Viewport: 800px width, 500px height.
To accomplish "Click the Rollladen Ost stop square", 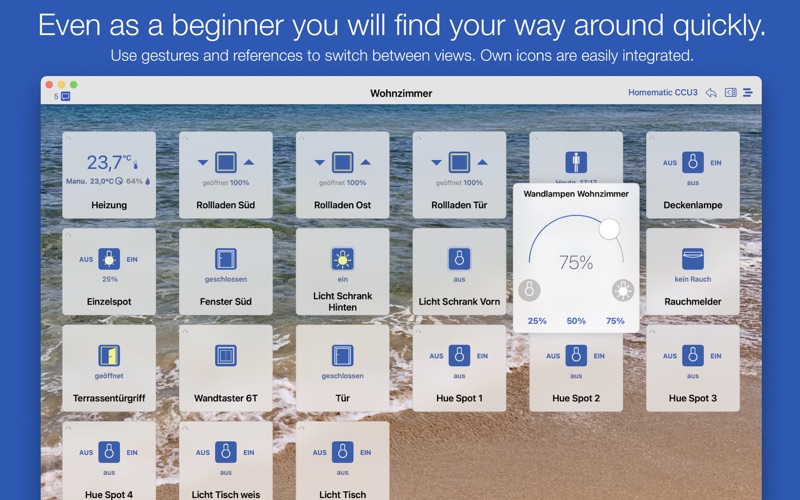I will point(342,162).
